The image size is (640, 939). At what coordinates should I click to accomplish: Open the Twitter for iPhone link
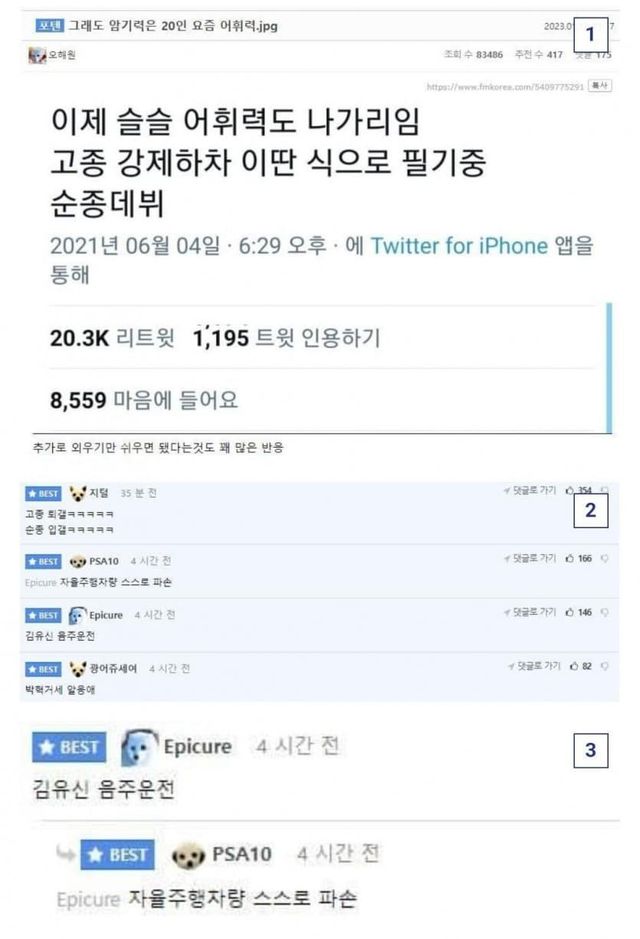pos(459,246)
